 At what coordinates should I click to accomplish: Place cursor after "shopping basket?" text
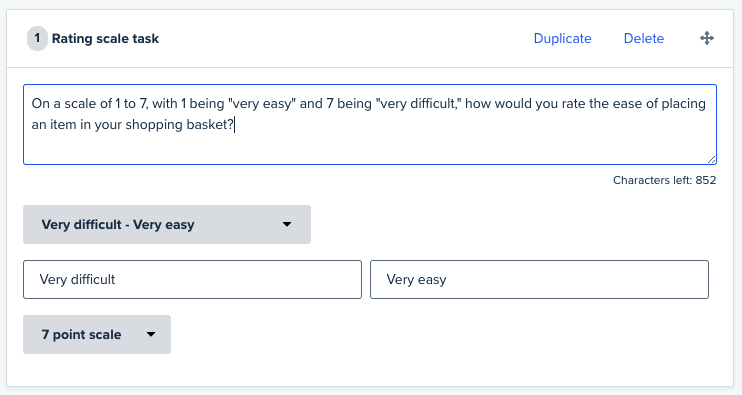point(235,125)
